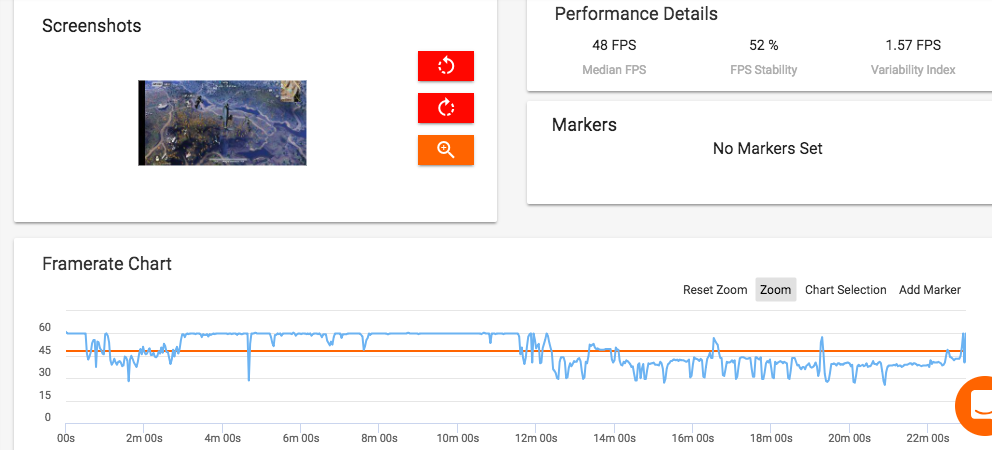992x450 pixels.
Task: Click the 18m 00s time axis label
Action: point(770,438)
